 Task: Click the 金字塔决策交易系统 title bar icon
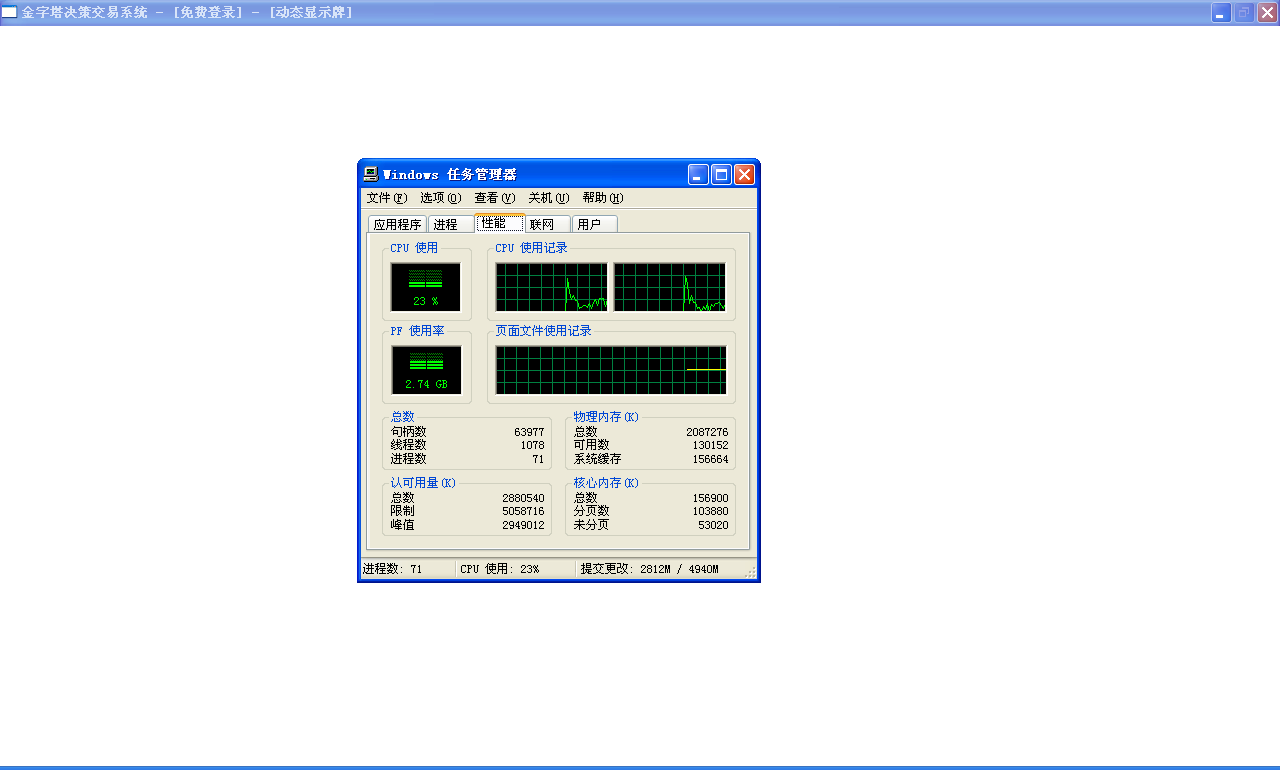[x=9, y=12]
